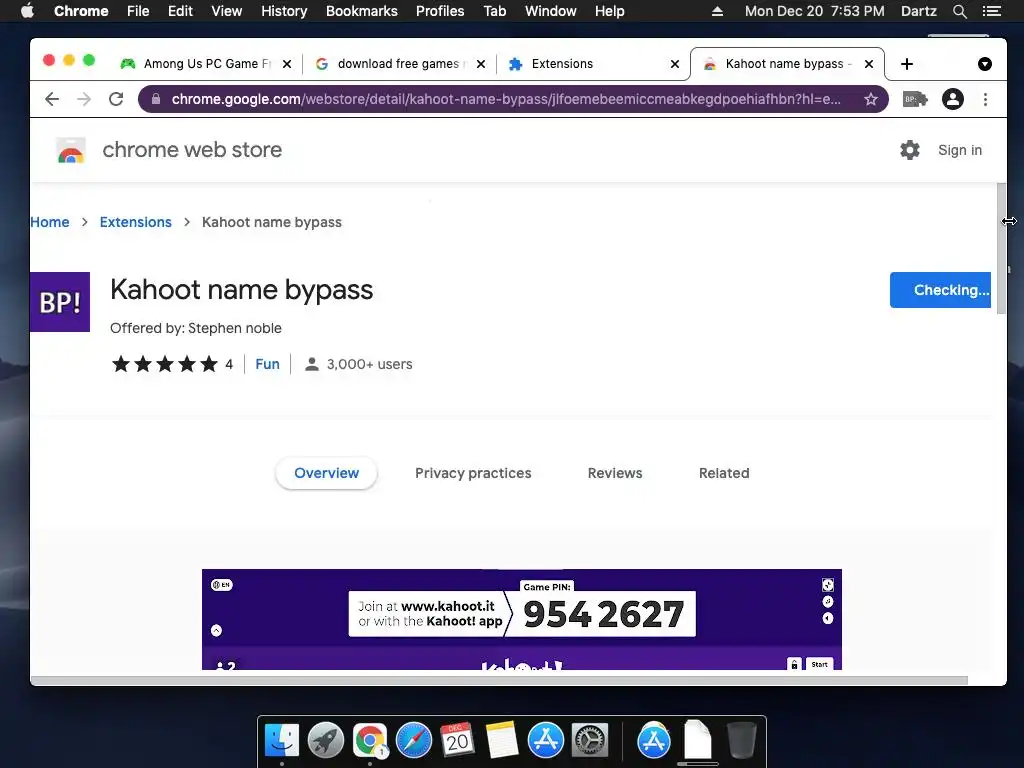Click the lock icon in address bar
This screenshot has height=768, width=1024.
click(x=155, y=99)
